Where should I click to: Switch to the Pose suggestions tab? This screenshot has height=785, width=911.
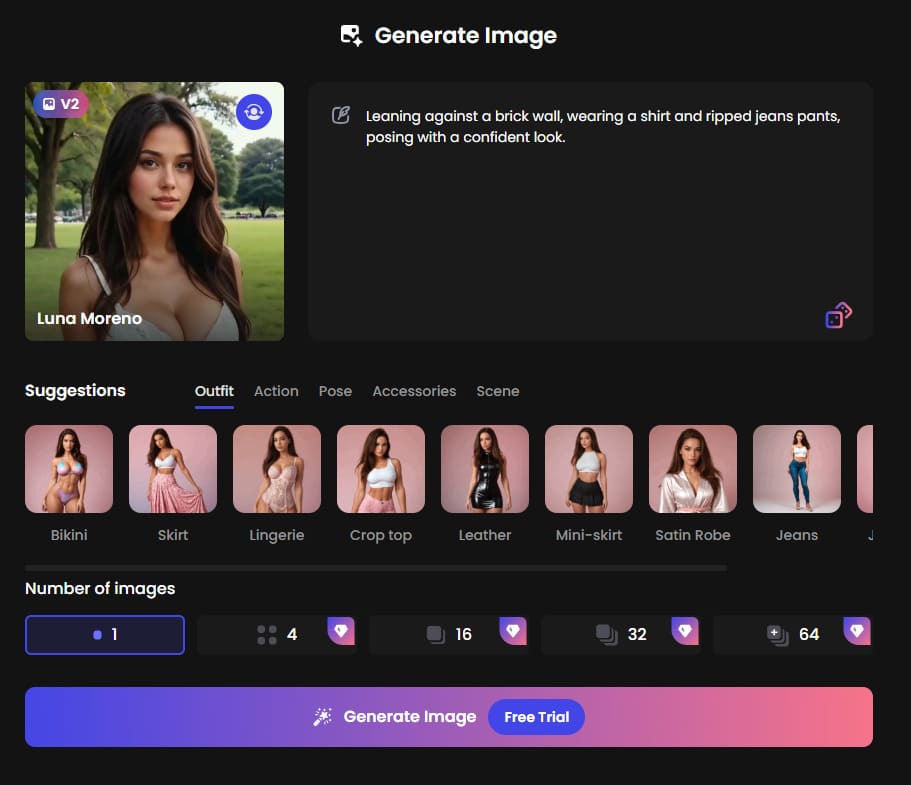pyautogui.click(x=335, y=391)
